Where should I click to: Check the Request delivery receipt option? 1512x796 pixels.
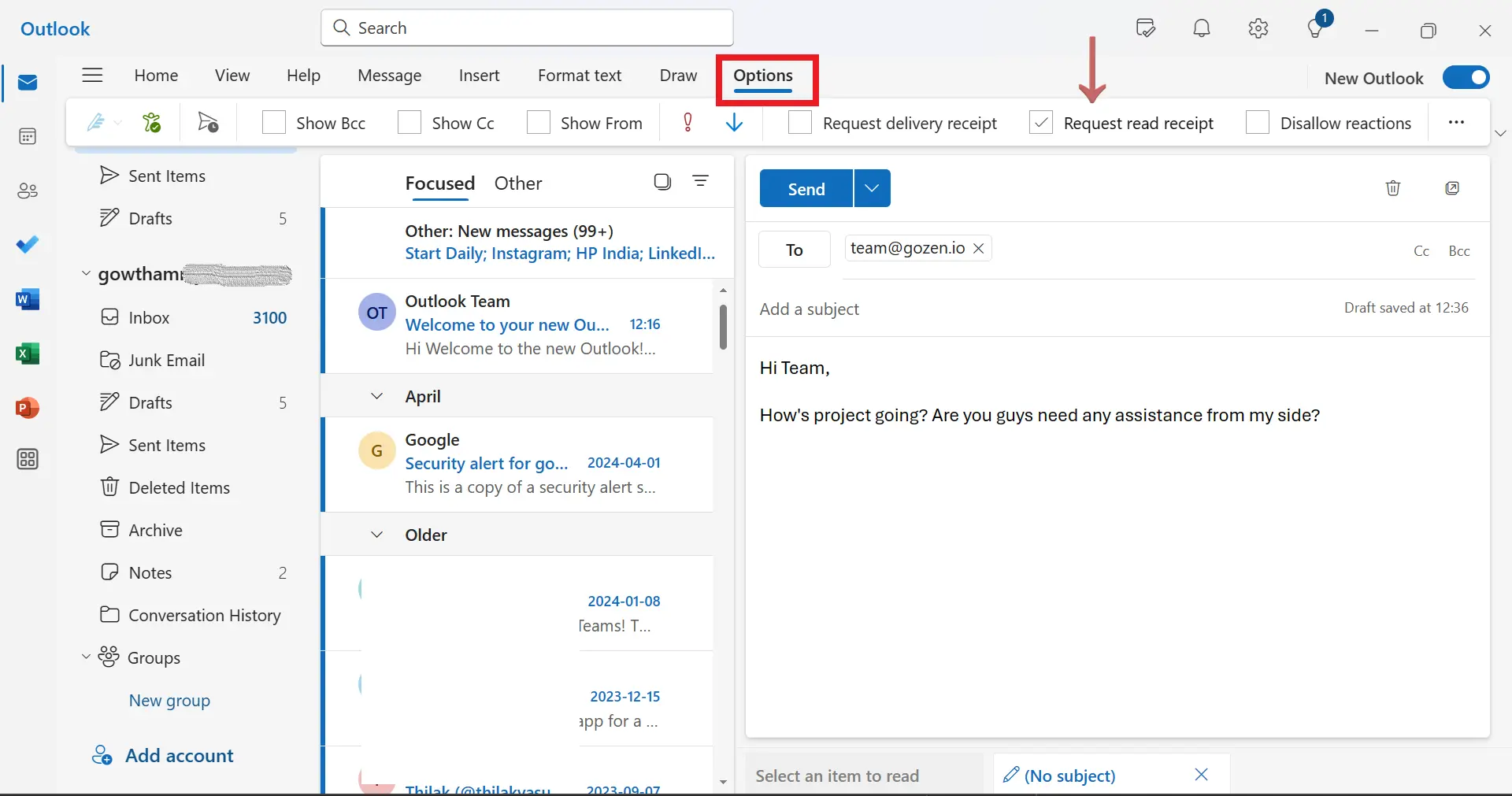point(800,122)
